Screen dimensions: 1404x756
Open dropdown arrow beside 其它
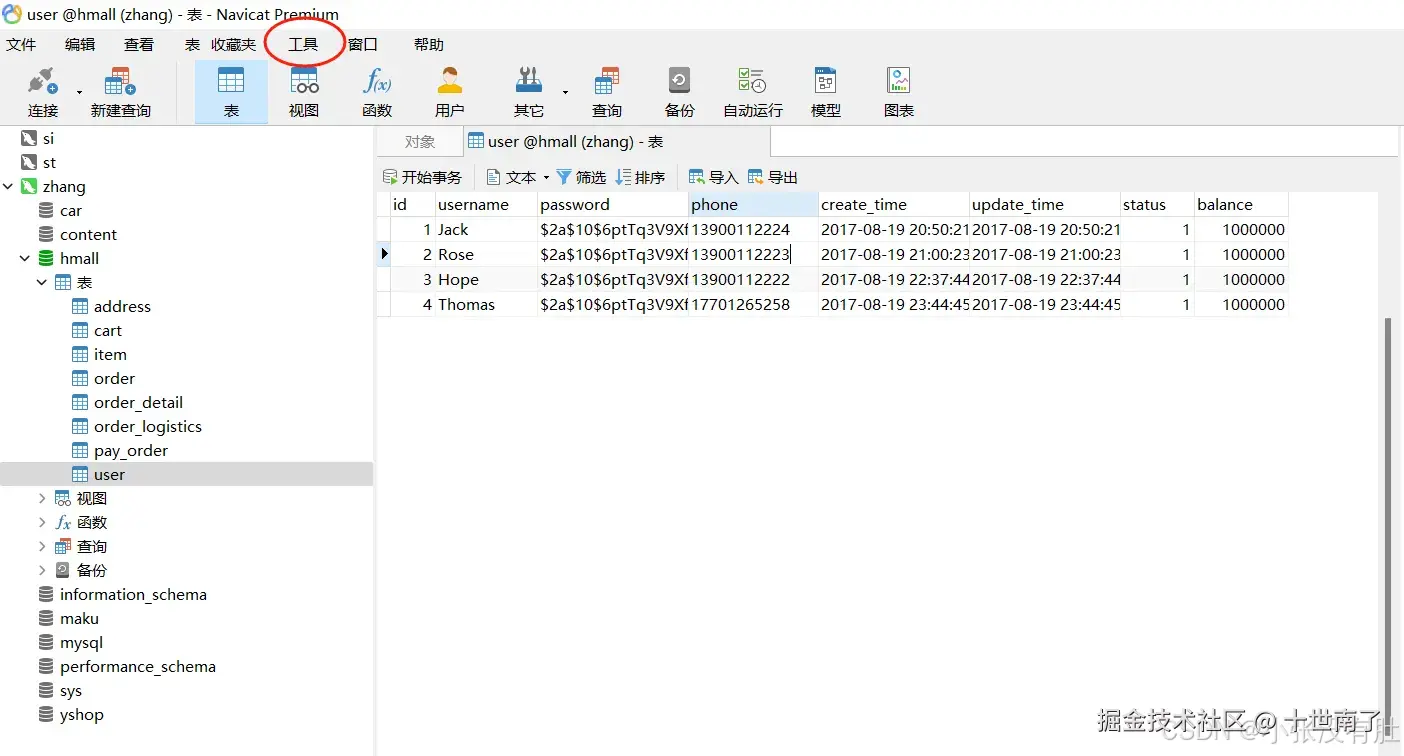coord(565,92)
